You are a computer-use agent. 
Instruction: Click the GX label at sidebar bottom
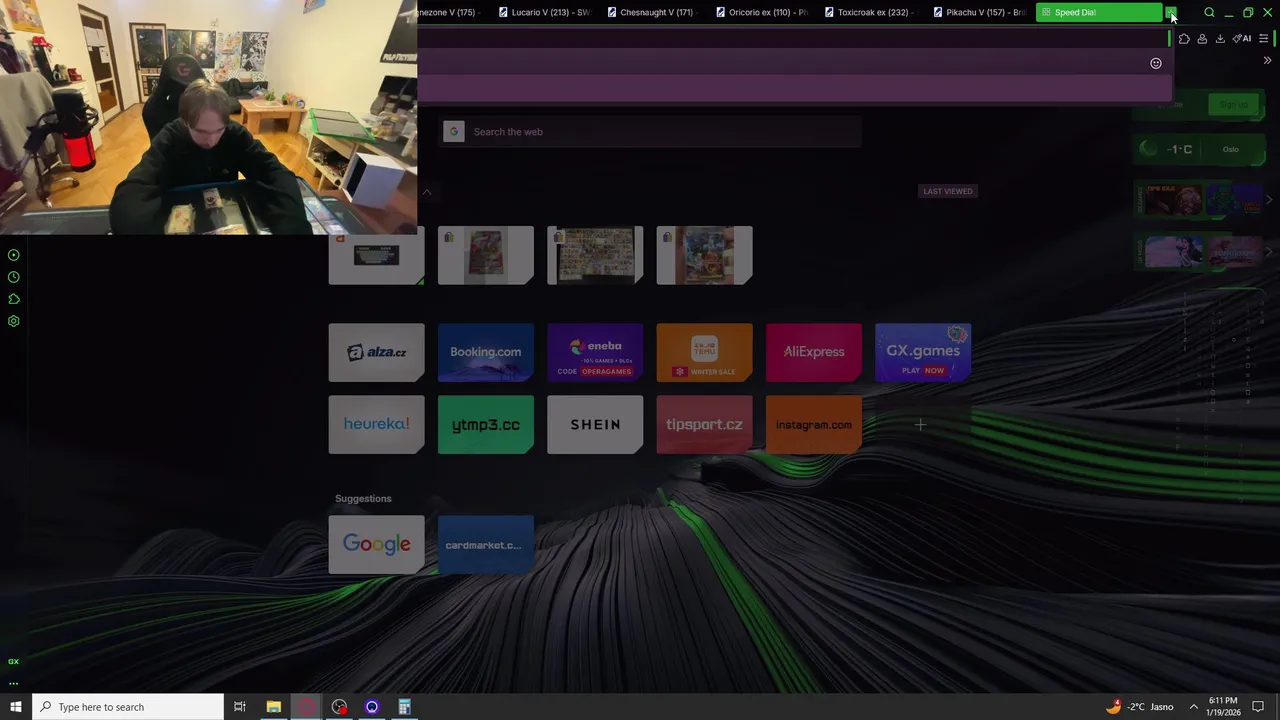[x=14, y=661]
